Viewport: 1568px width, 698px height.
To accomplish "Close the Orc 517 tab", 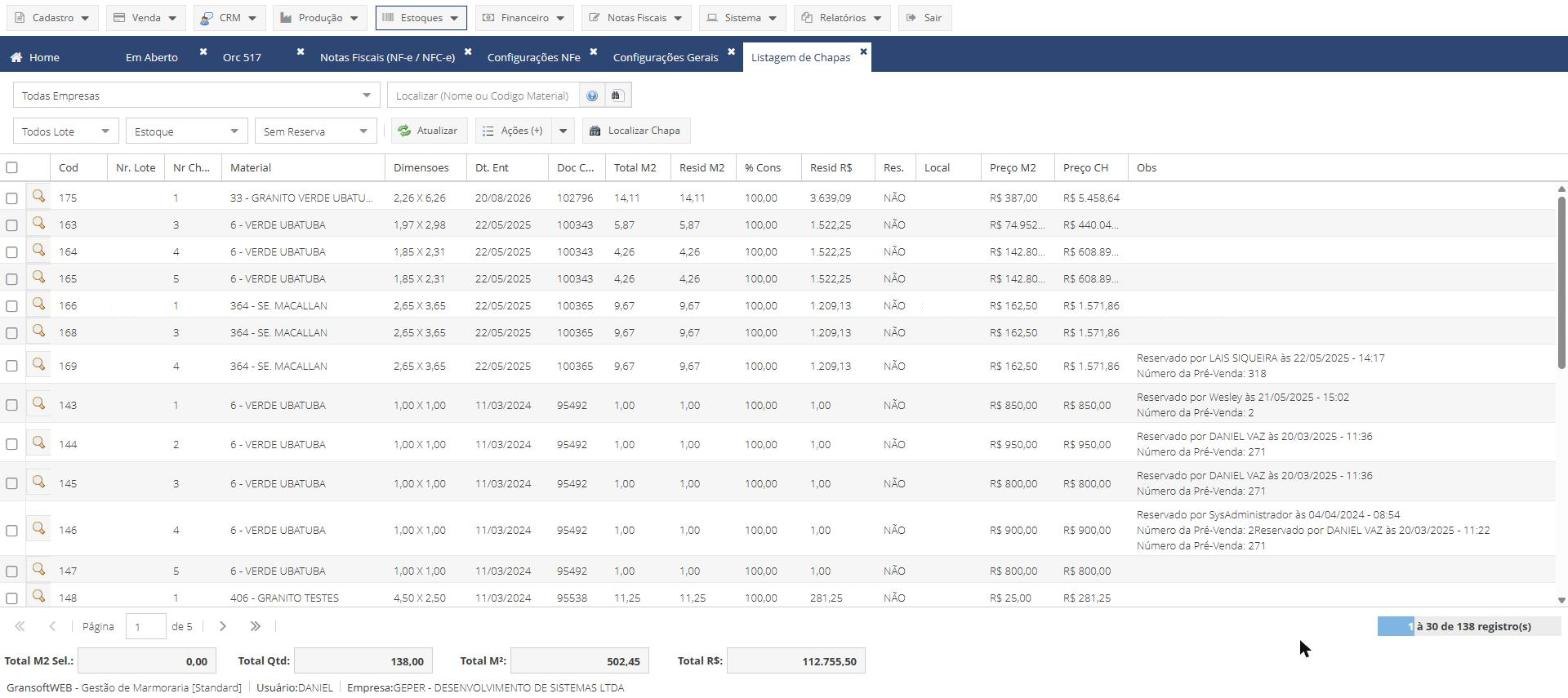I will pos(300,51).
